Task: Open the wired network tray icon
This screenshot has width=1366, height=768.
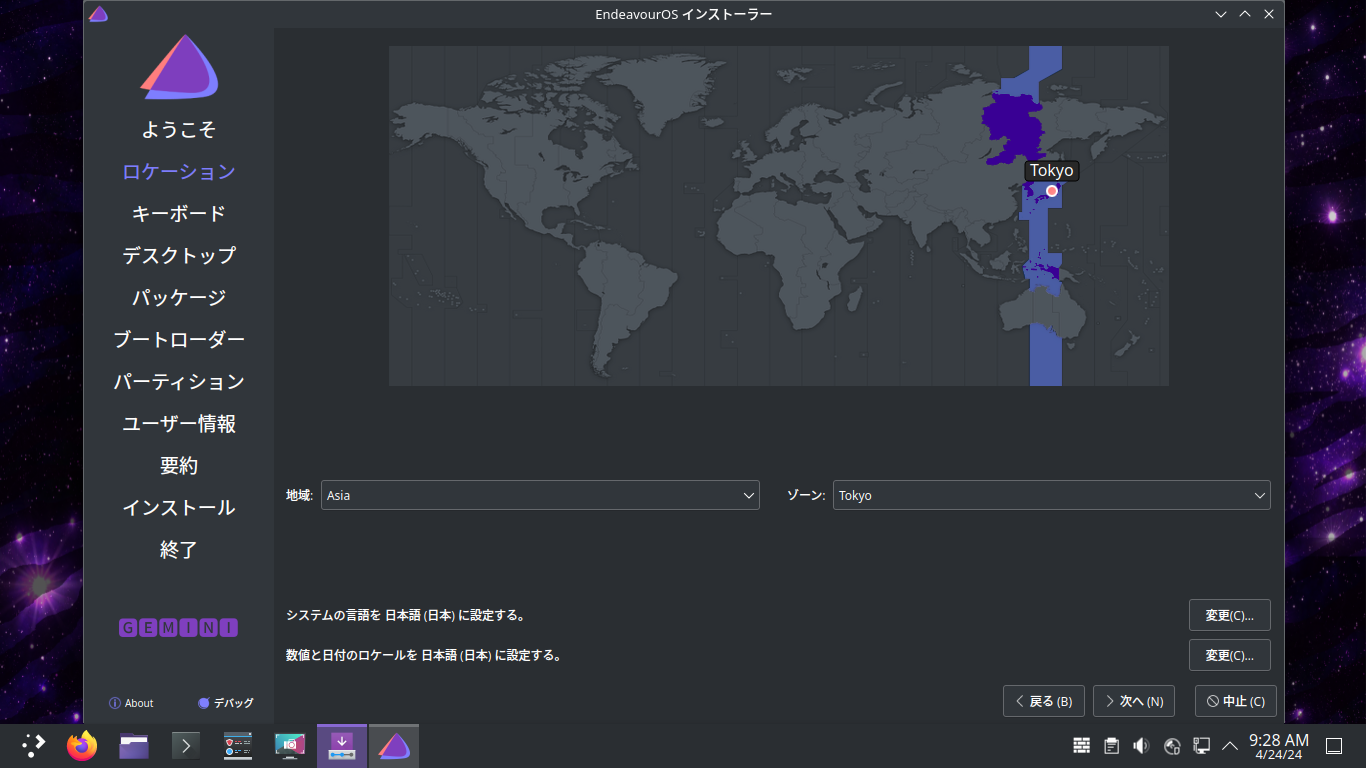Action: [1202, 746]
